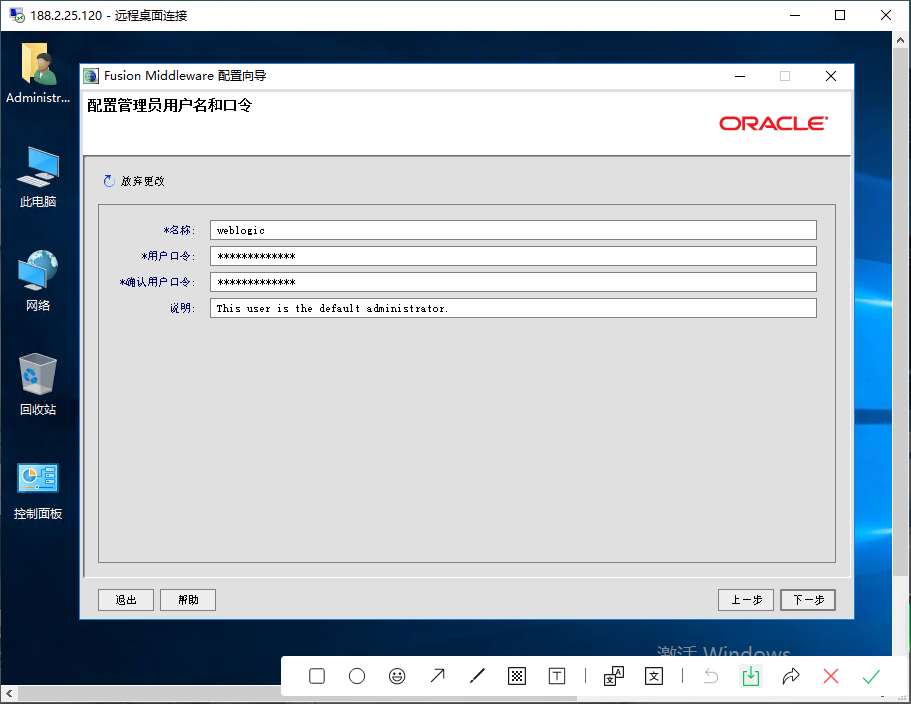Minimize the Fusion Middleware wizard window
This screenshot has width=911, height=704.
740,76
